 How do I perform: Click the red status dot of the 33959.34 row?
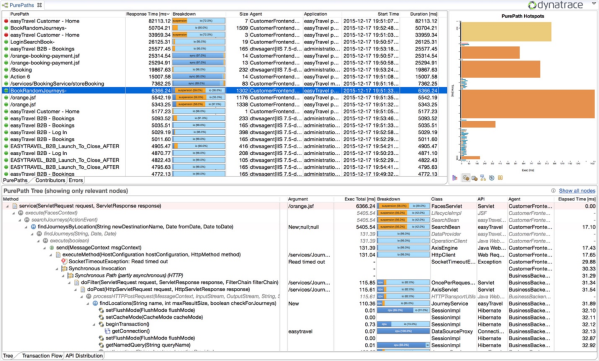point(6,35)
